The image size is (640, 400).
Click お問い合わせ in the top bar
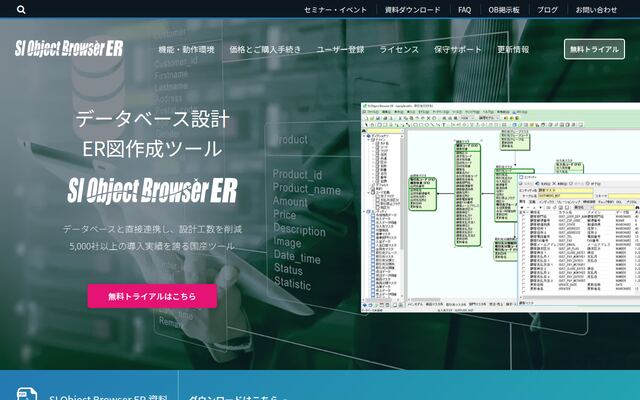coord(596,10)
